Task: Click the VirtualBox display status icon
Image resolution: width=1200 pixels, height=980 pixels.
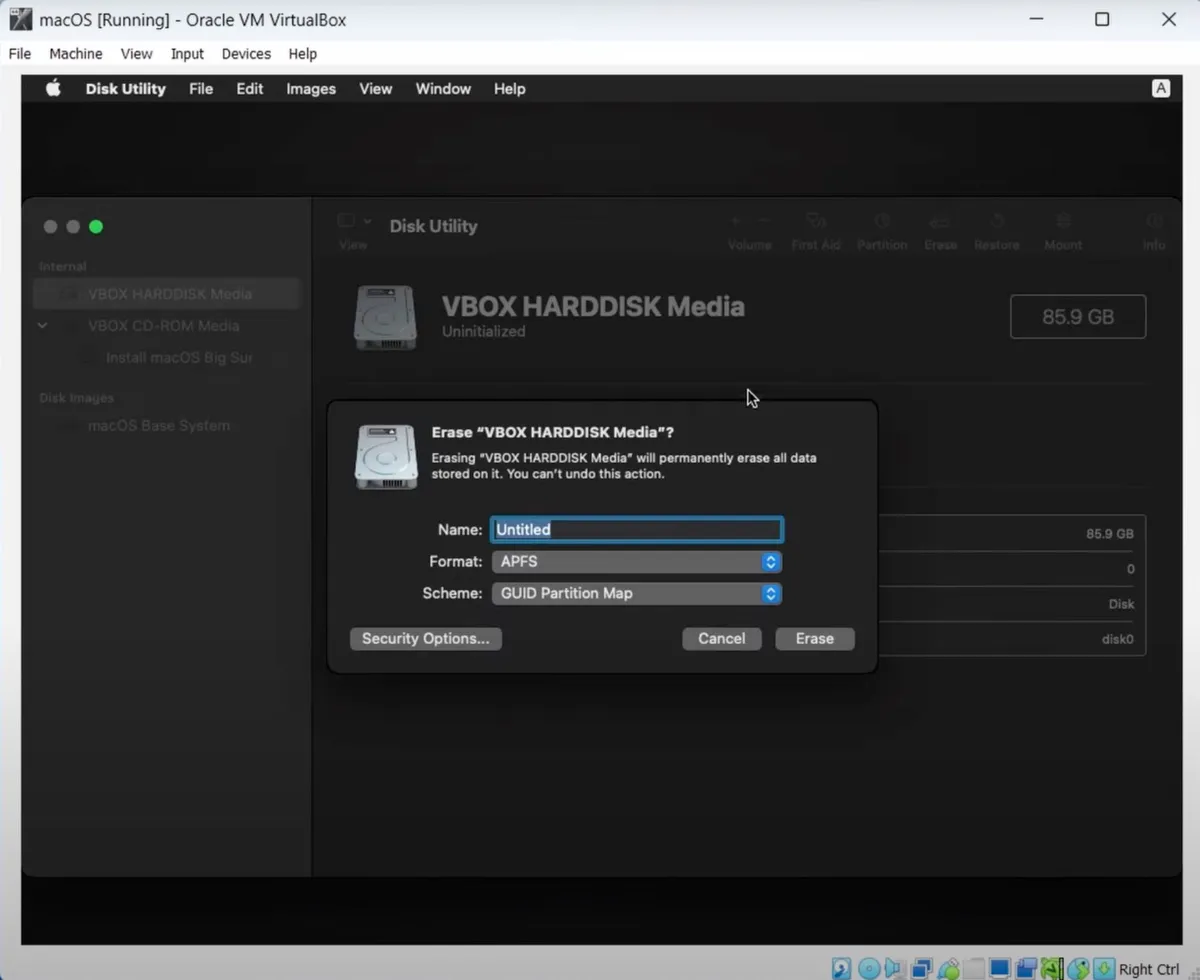Action: [x=999, y=968]
